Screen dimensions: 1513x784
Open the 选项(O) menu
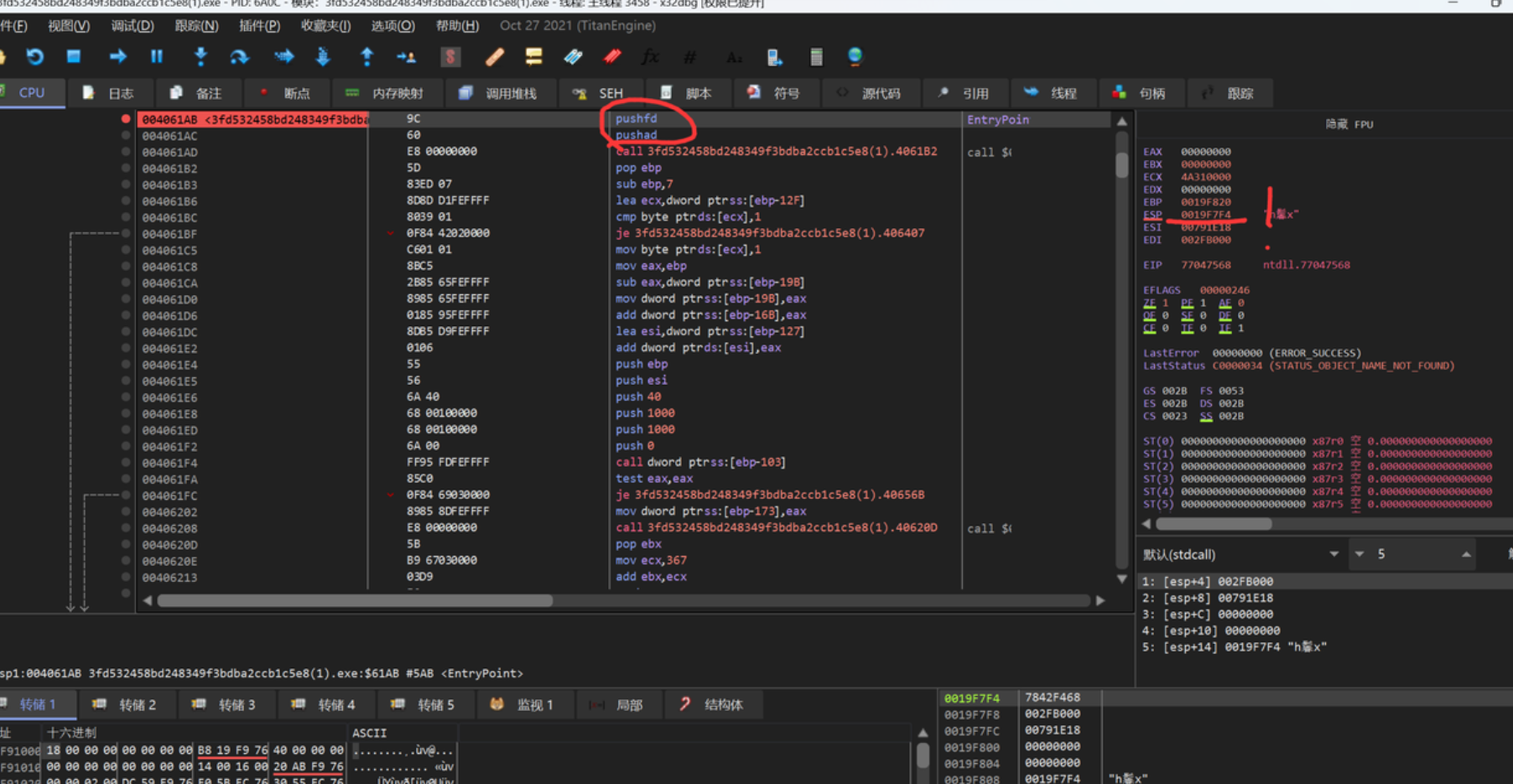tap(393, 26)
